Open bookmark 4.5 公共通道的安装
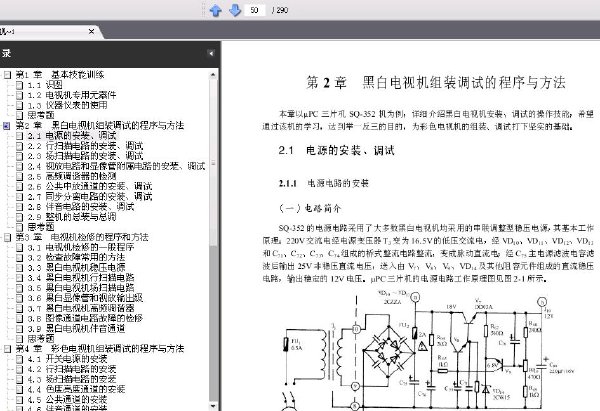This screenshot has width=600, height=411. [x=67, y=400]
